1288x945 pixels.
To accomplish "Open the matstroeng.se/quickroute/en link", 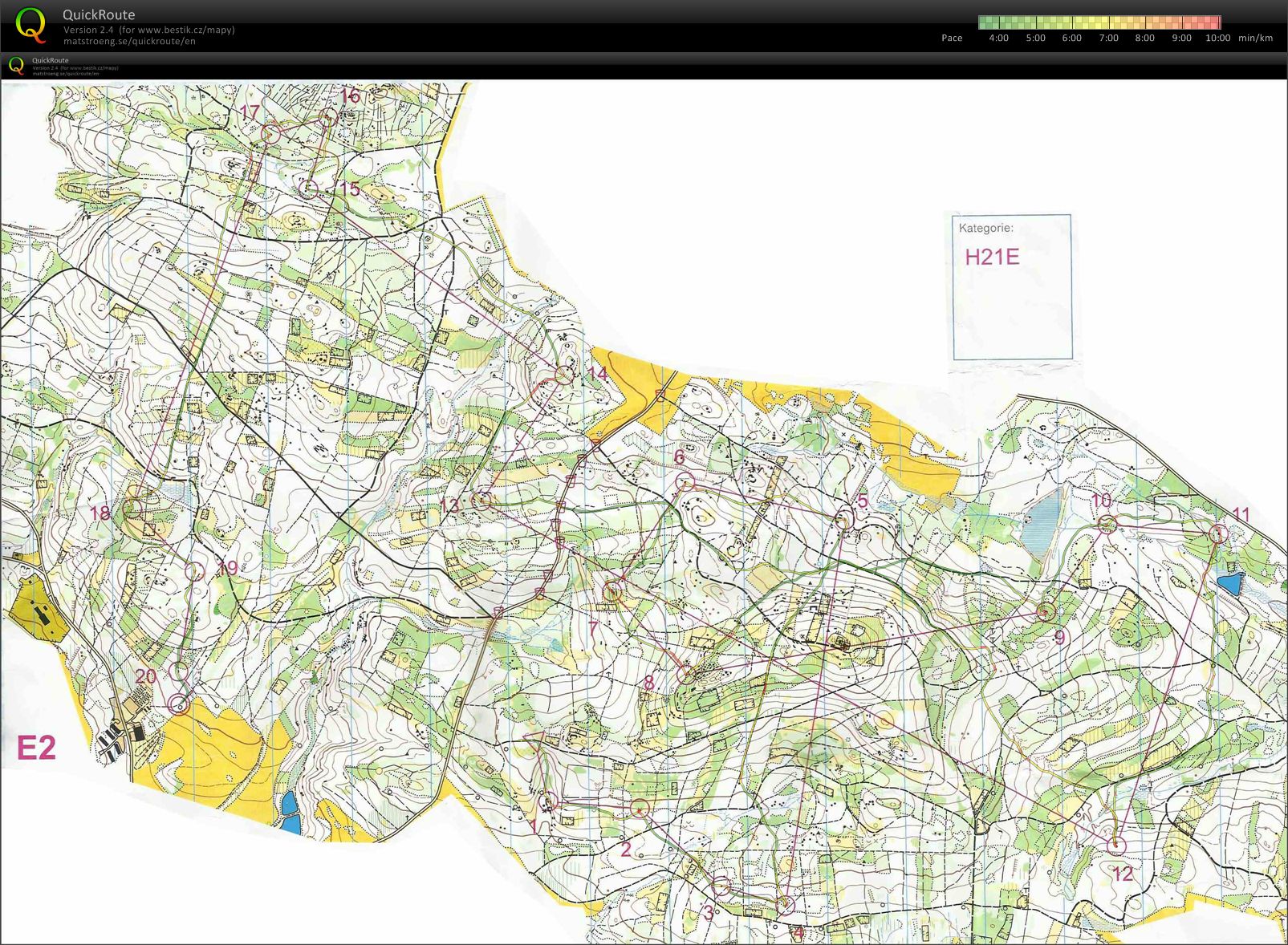I will pos(129,41).
